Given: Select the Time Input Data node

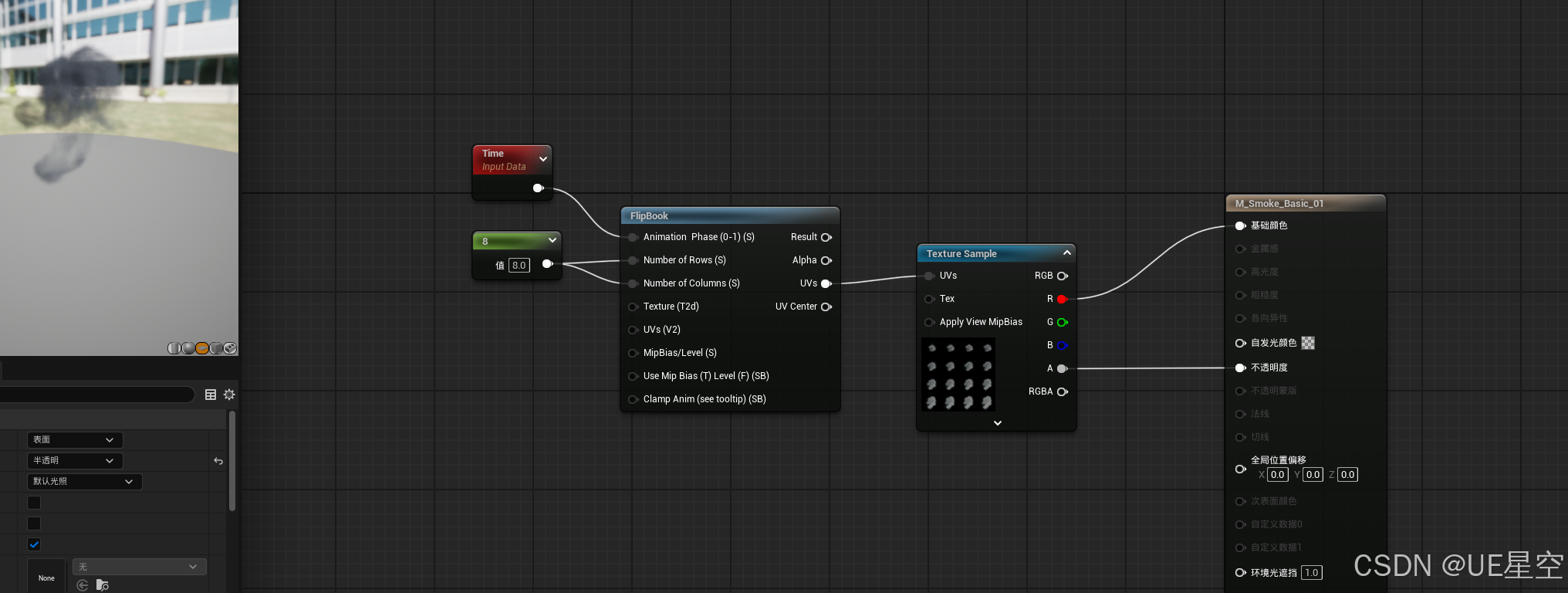Looking at the screenshot, I should pyautogui.click(x=512, y=160).
